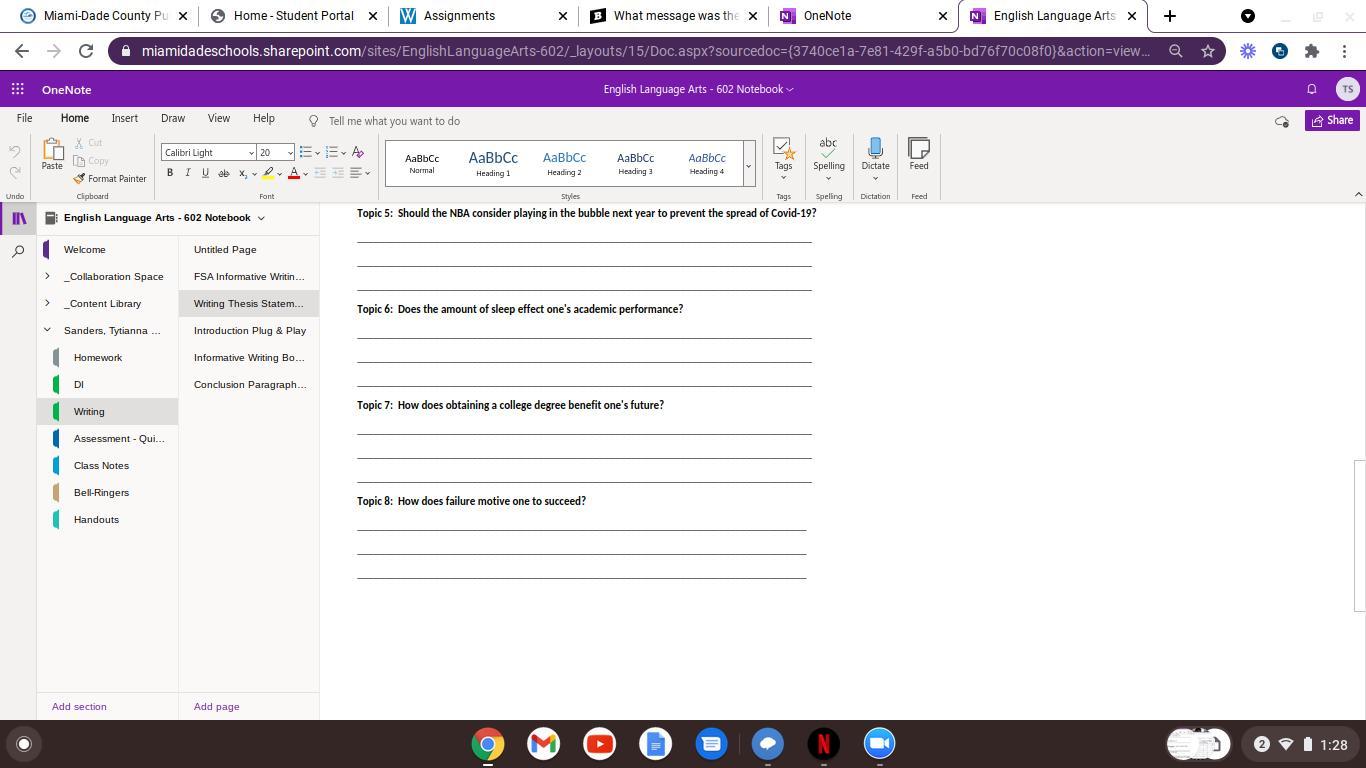
Task: Expand the Styles gallery dropdown
Action: [x=748, y=166]
